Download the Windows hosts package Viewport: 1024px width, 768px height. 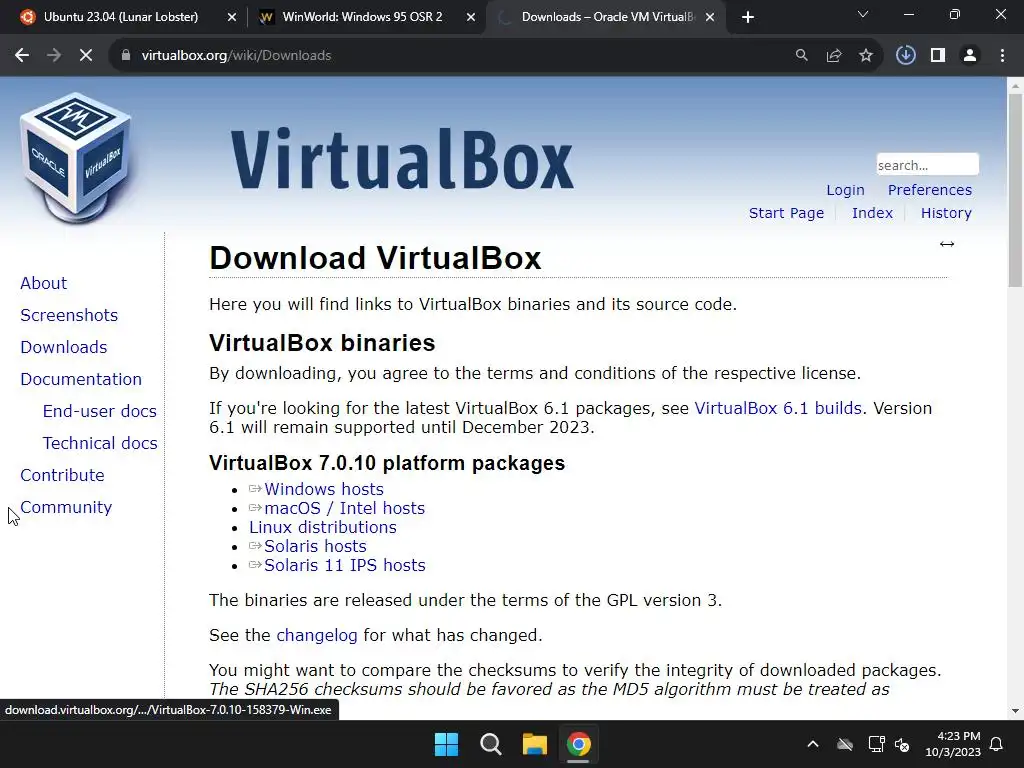click(324, 489)
